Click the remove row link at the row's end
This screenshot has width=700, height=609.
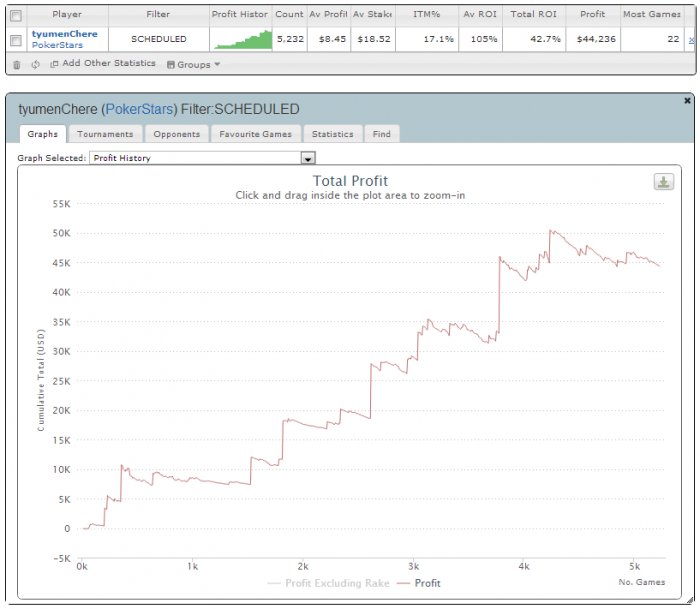(x=691, y=40)
